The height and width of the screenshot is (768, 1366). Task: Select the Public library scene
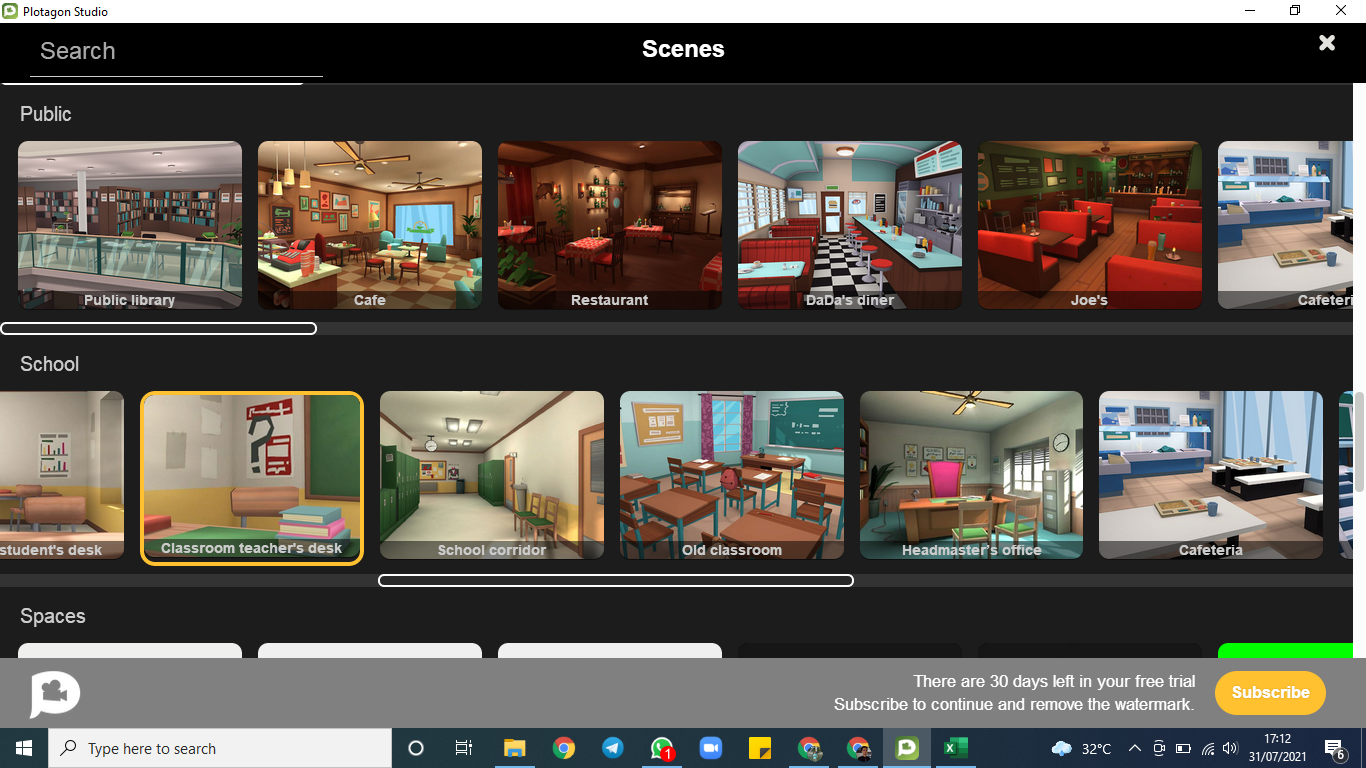(x=130, y=225)
